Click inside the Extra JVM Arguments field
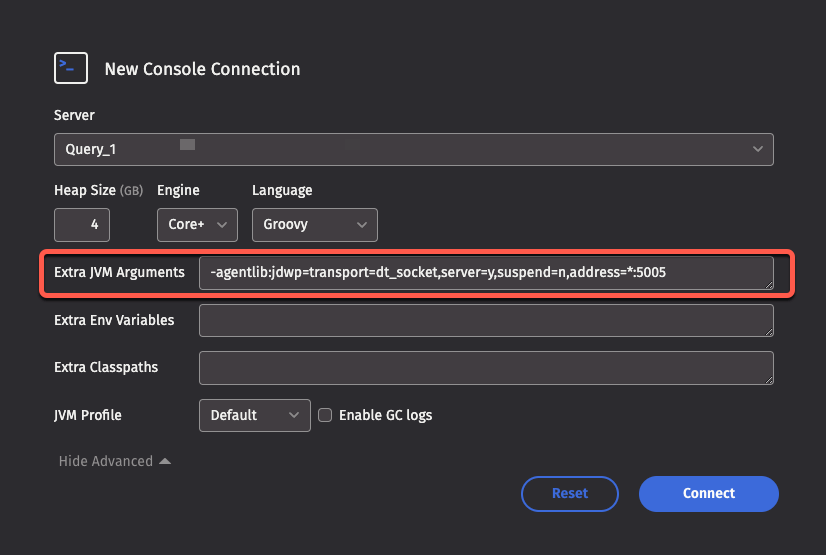This screenshot has height=555, width=826. coord(485,273)
